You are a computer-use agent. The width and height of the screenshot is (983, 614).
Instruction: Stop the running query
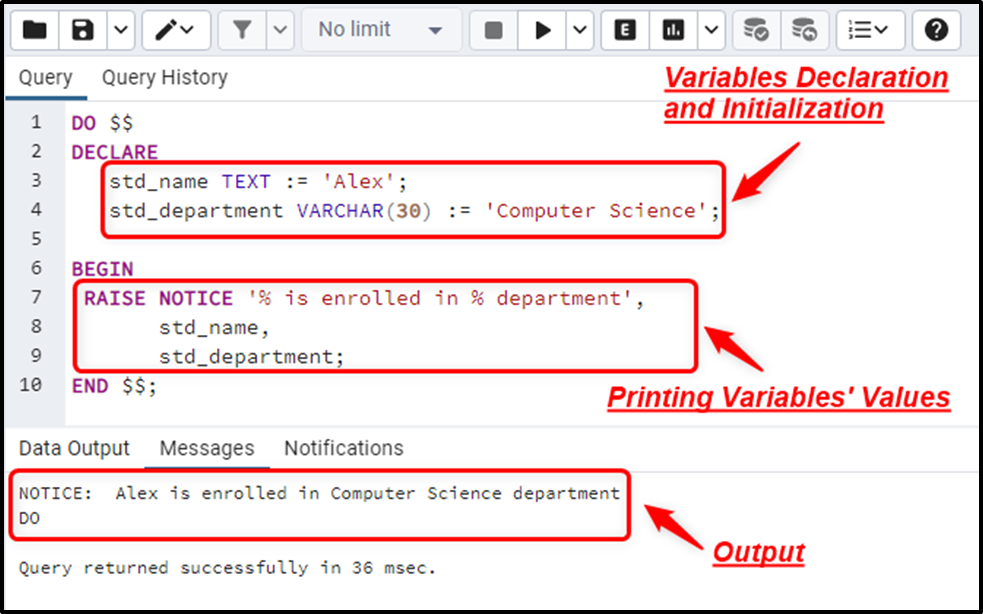492,30
